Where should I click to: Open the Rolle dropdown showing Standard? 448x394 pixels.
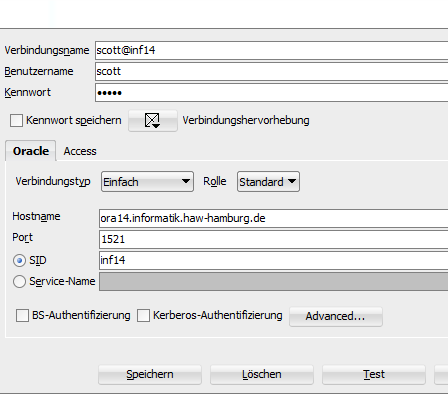(x=268, y=182)
